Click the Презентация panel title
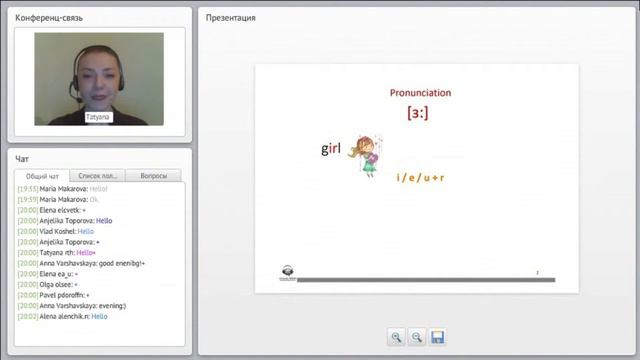Viewport: 640px width, 360px height. click(231, 18)
